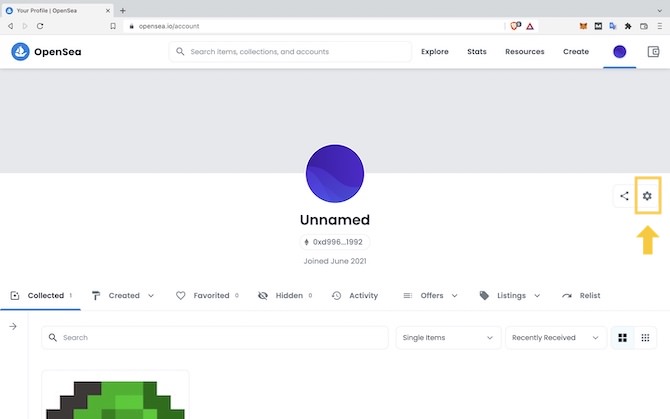Switch to small grid view
The width and height of the screenshot is (670, 419).
tap(646, 338)
